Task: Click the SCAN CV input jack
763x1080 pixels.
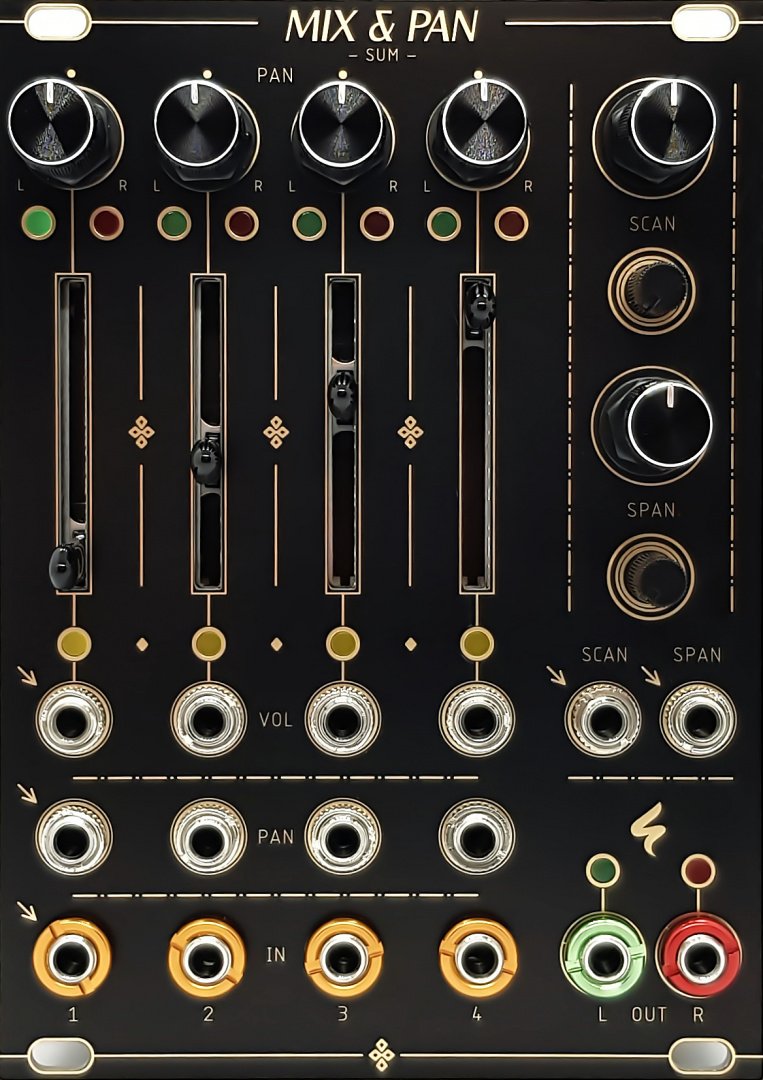Action: [x=603, y=719]
